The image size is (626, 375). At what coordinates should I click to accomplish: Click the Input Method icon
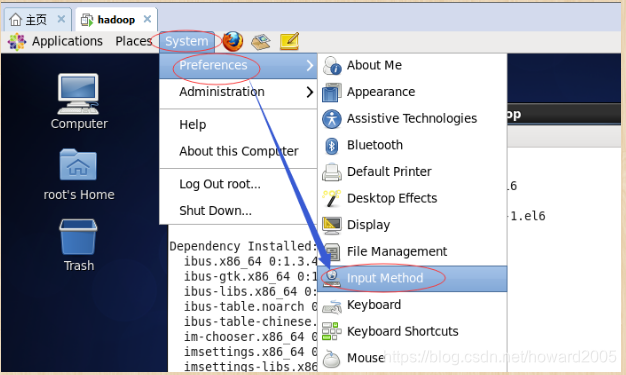pos(332,278)
